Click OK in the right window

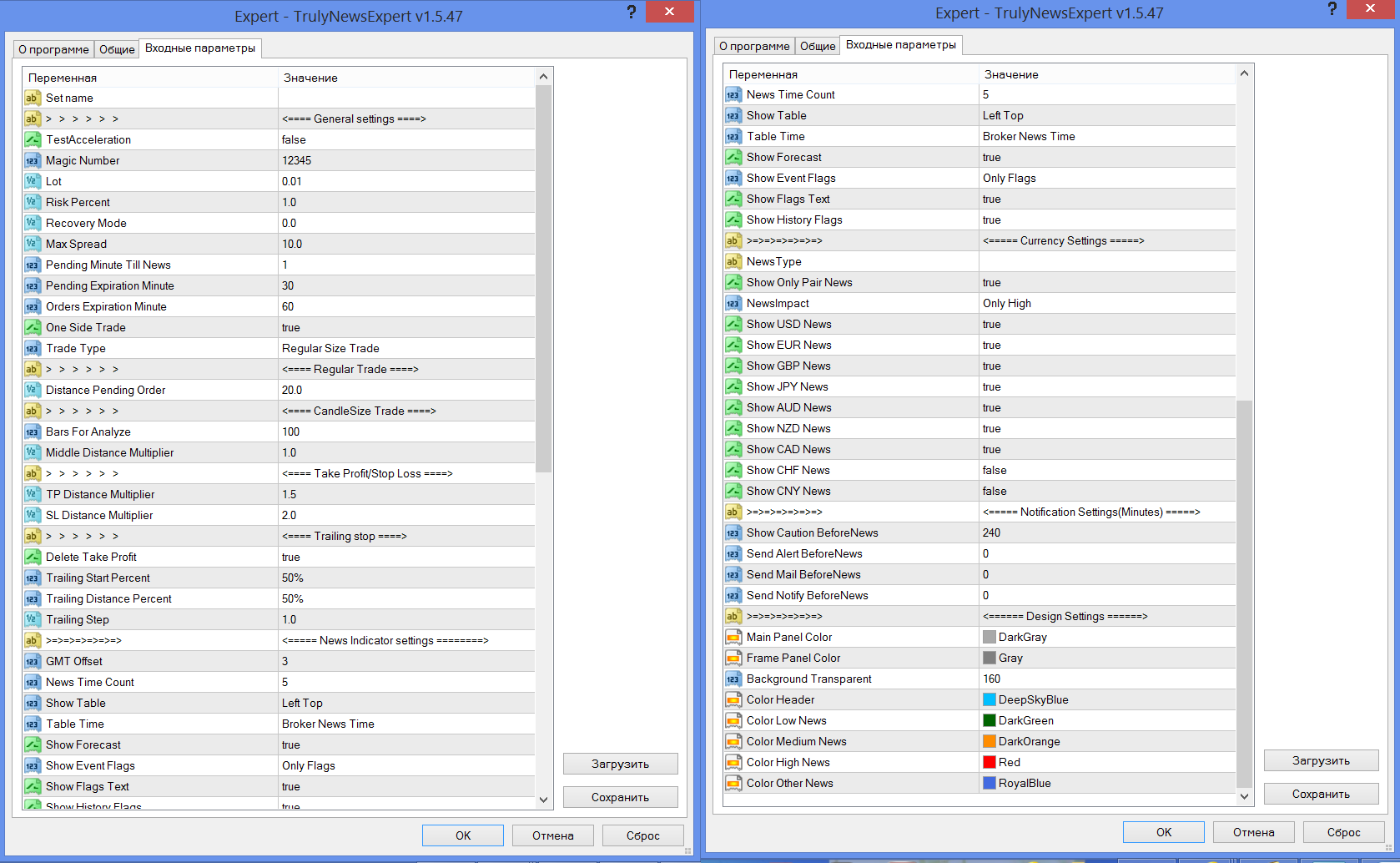pos(1164,832)
